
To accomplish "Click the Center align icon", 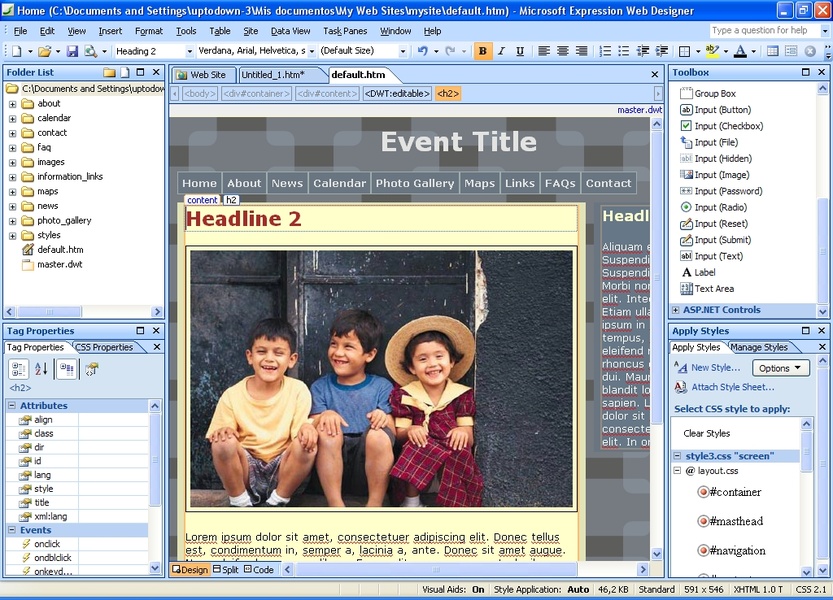I will click(x=563, y=51).
